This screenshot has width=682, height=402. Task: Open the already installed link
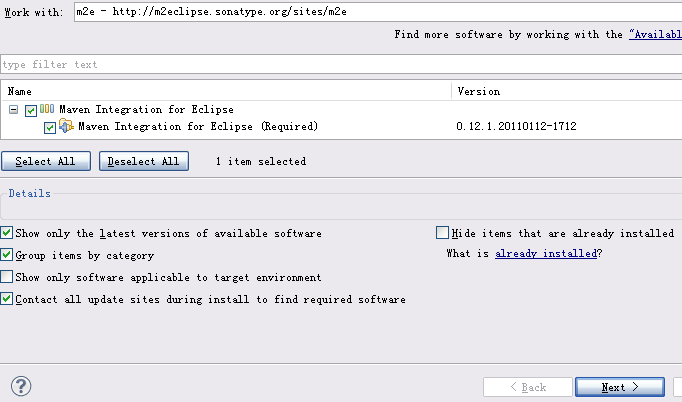[x=546, y=253]
